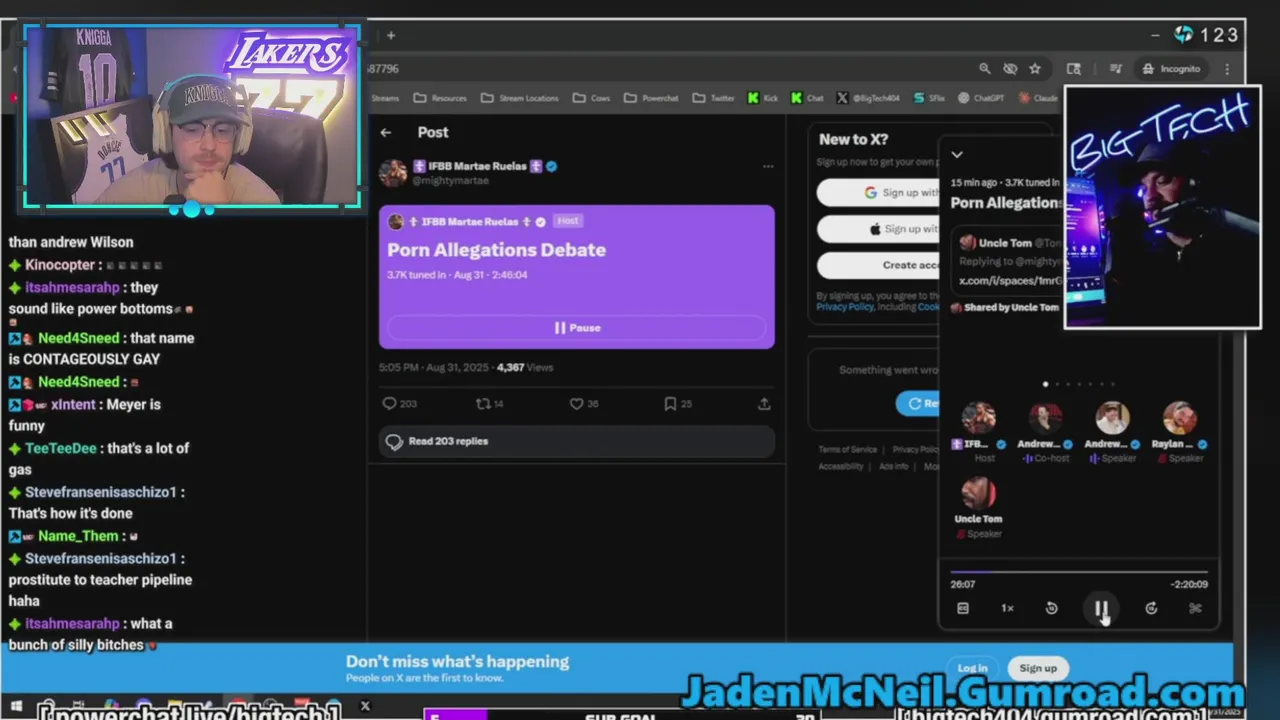Go back with the Post arrow
Image resolution: width=1280 pixels, height=720 pixels.
click(x=386, y=132)
